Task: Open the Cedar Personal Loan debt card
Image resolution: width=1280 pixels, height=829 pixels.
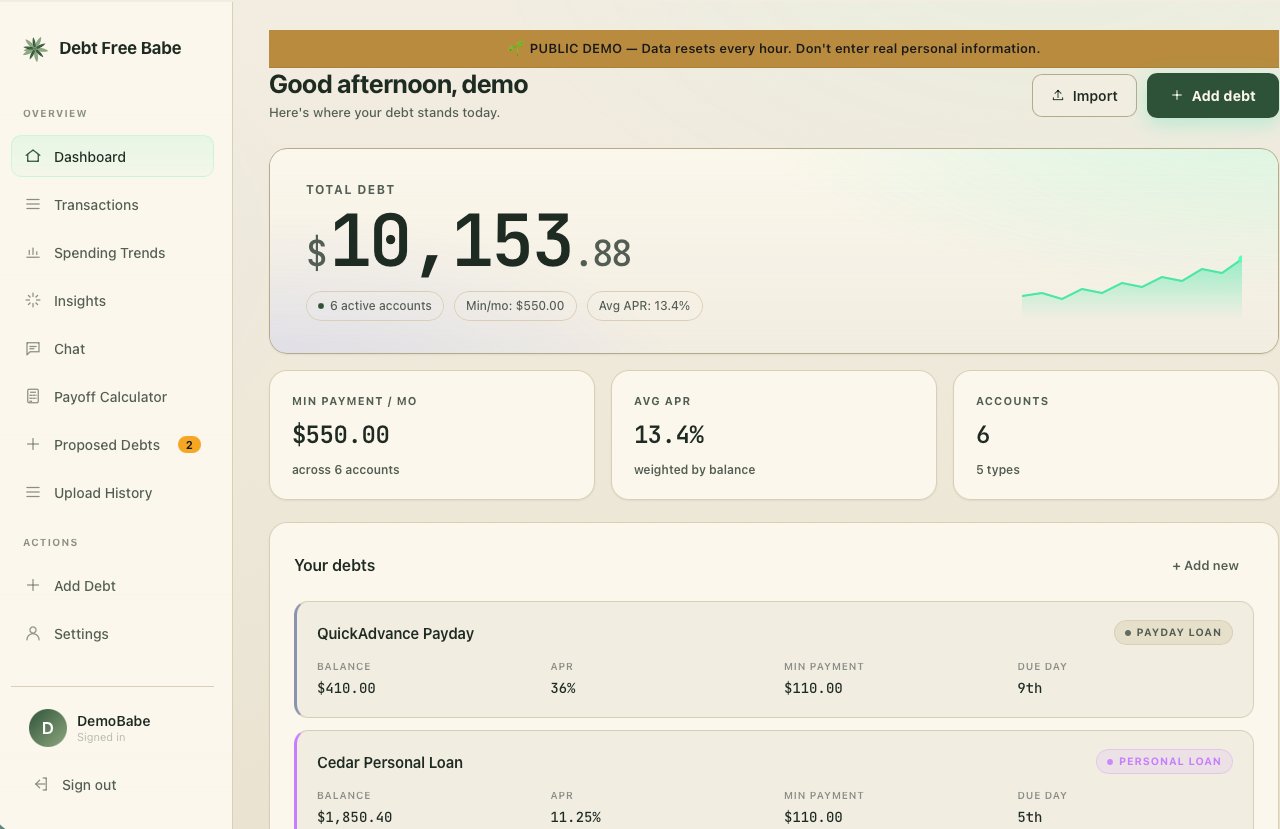Action: [x=774, y=780]
